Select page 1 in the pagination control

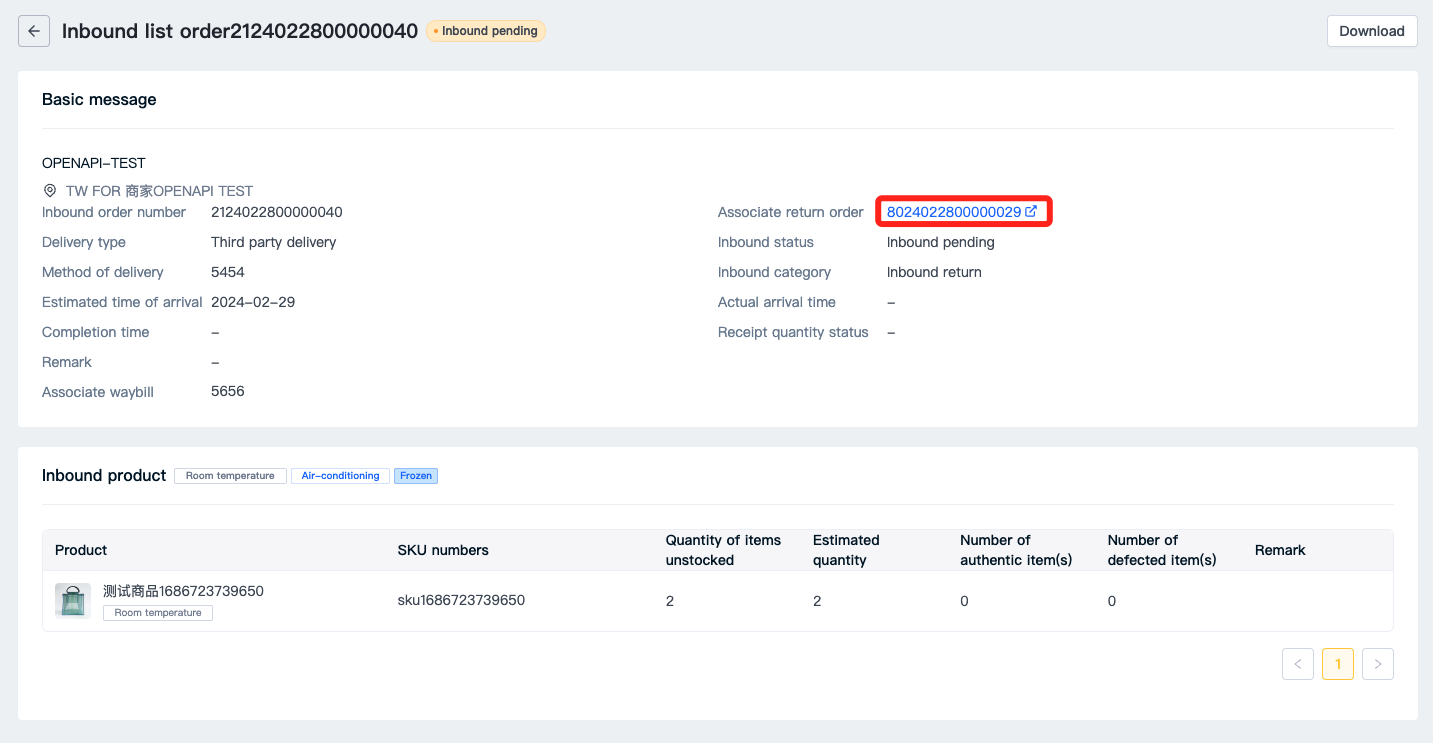point(1337,663)
